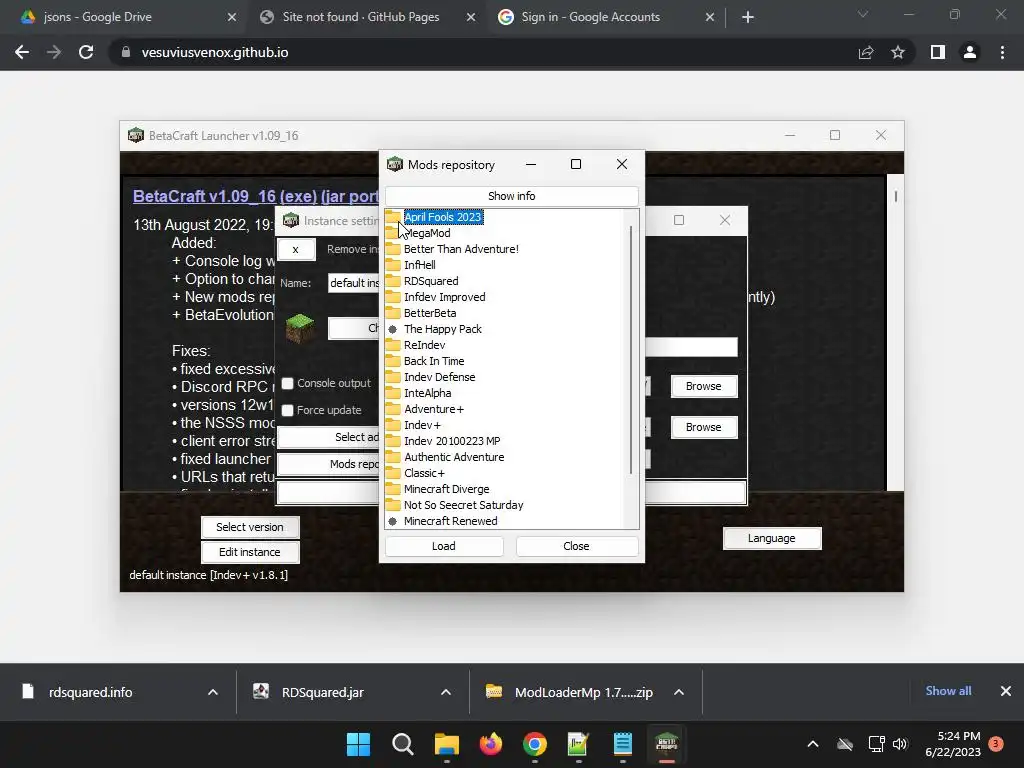Reload the current browser page
The width and height of the screenshot is (1024, 768).
(86, 52)
